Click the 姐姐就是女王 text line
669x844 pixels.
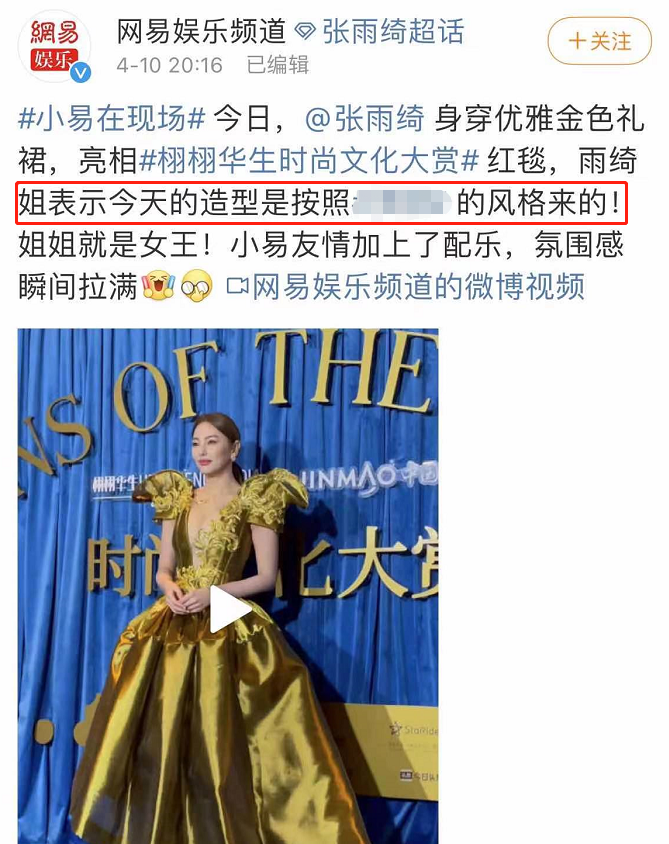114,244
